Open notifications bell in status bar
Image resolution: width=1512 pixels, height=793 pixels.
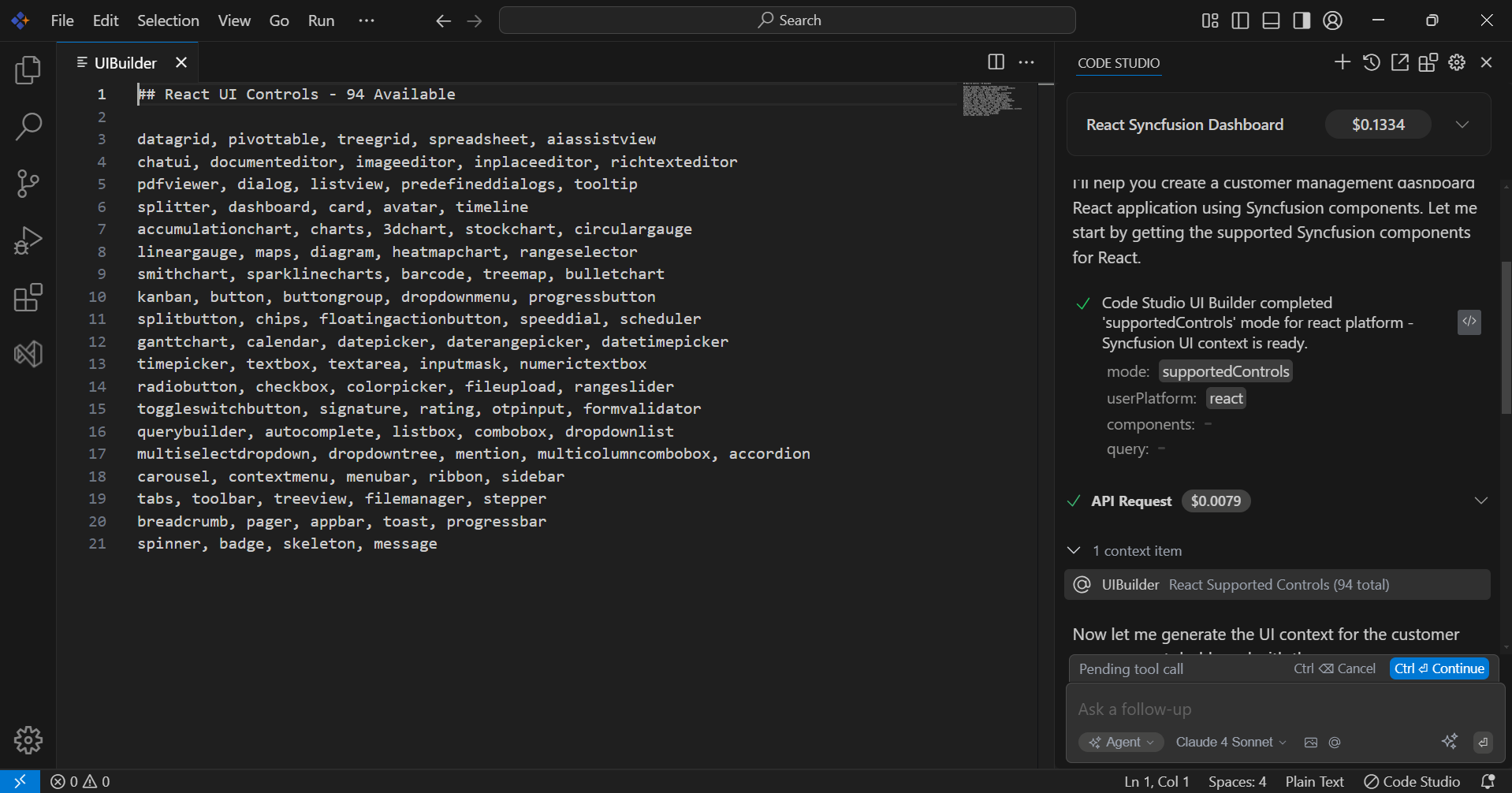pyautogui.click(x=1488, y=781)
